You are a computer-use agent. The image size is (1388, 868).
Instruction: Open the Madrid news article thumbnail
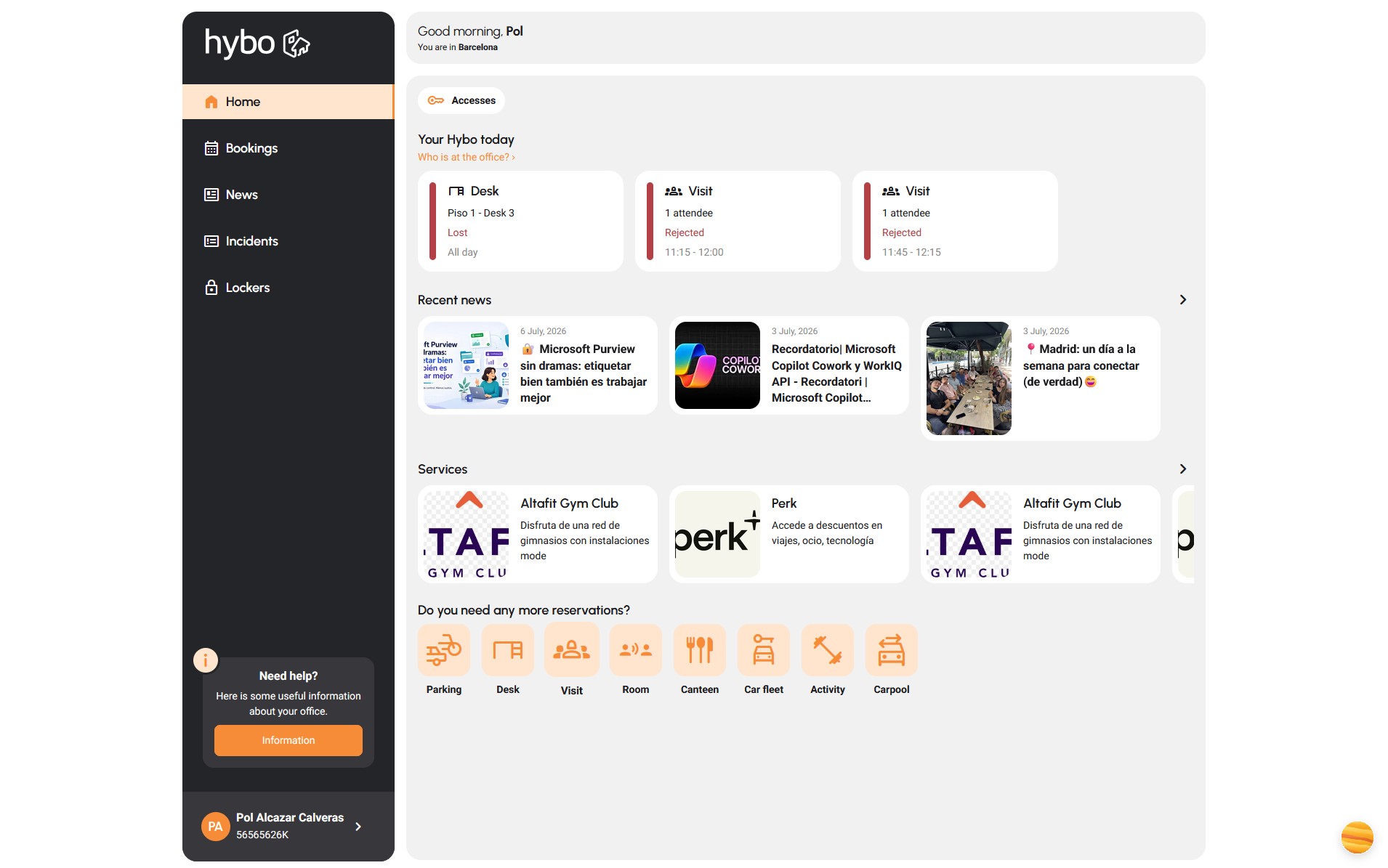pyautogui.click(x=968, y=378)
